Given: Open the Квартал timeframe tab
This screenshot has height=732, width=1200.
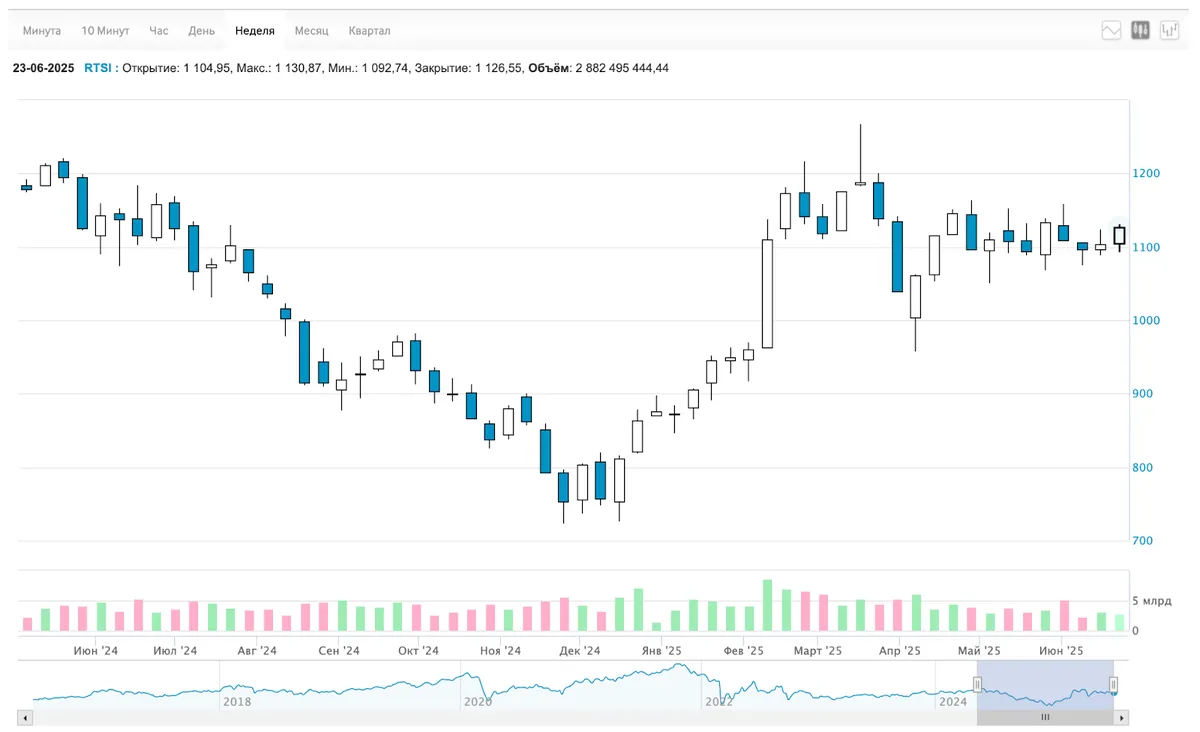Looking at the screenshot, I should [x=370, y=31].
